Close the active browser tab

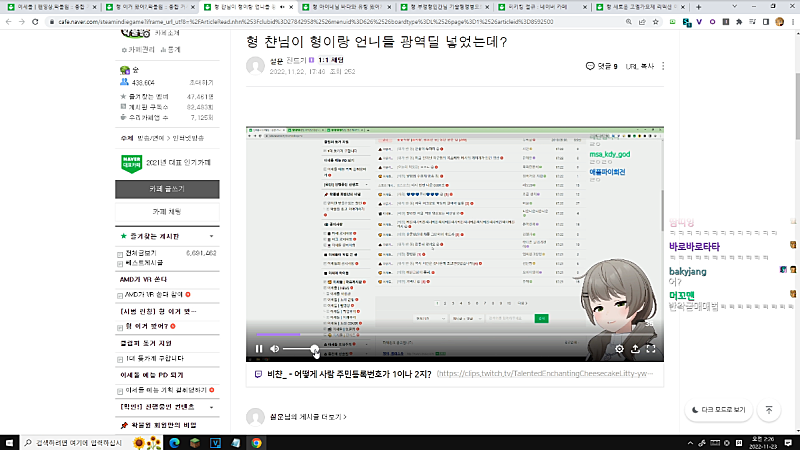(291, 7)
